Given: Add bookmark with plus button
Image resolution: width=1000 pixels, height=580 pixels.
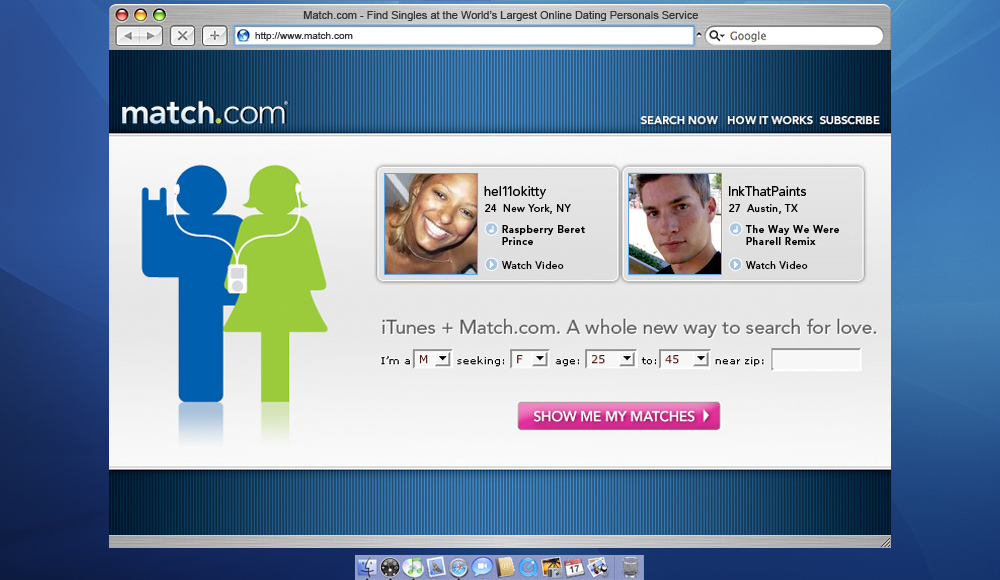Looking at the screenshot, I should [214, 36].
